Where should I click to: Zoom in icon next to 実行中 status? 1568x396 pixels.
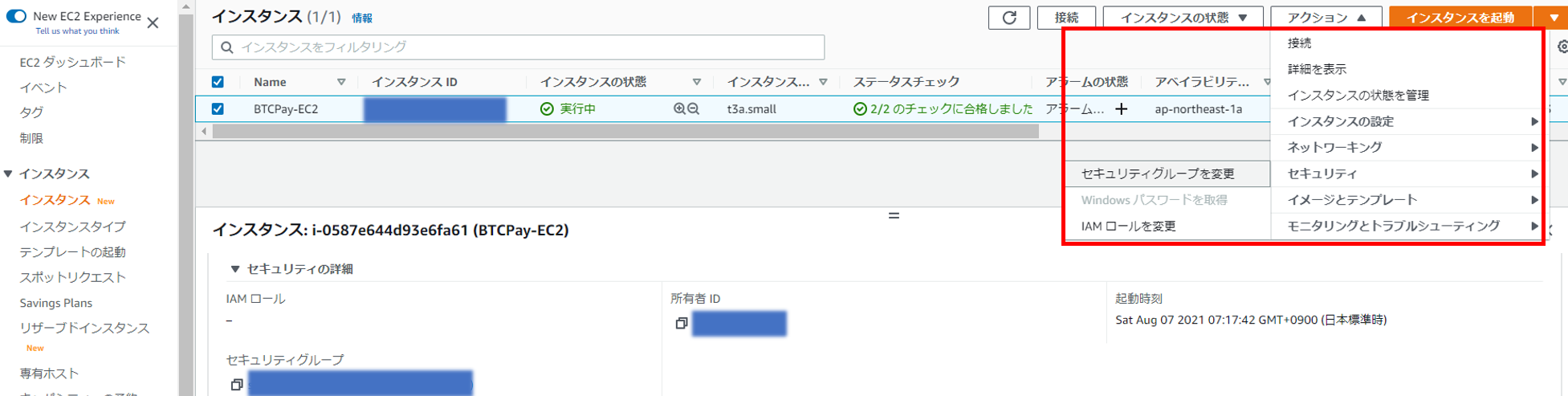(x=679, y=108)
